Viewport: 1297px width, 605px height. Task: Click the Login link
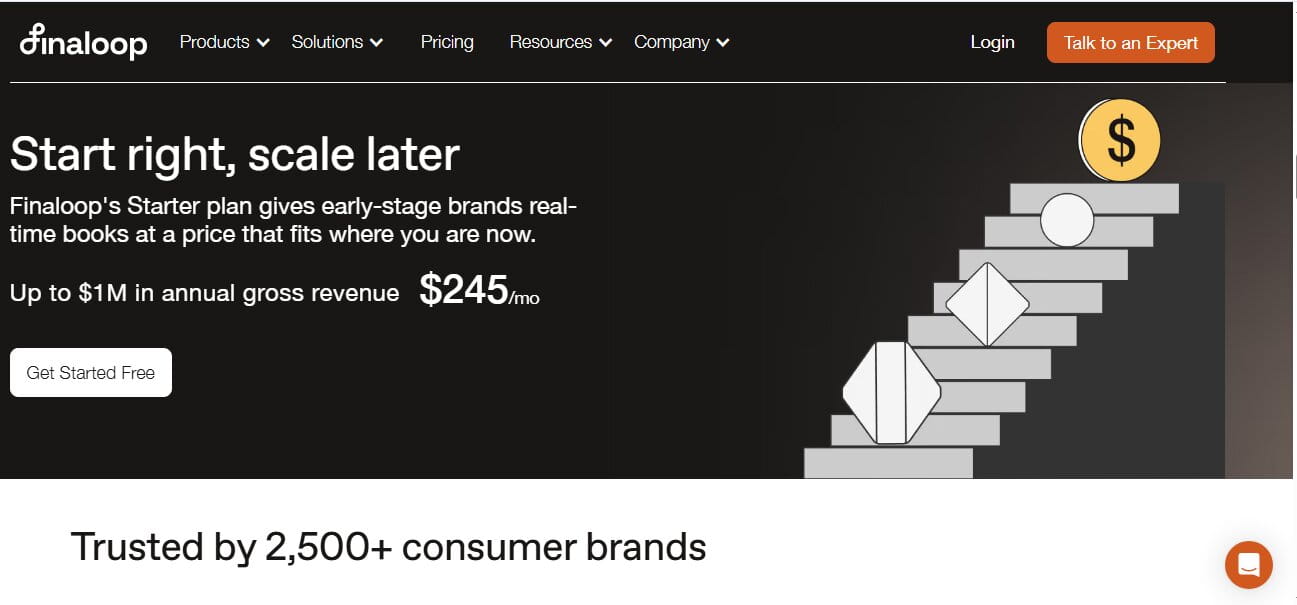[x=992, y=42]
